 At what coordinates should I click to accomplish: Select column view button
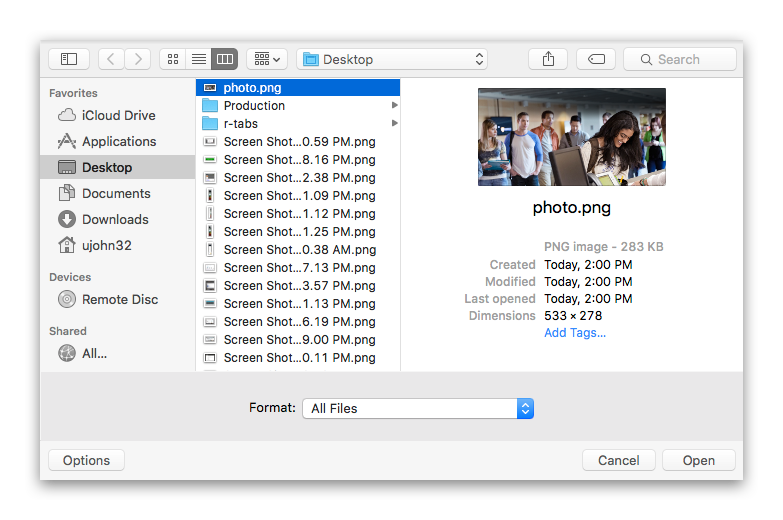click(x=224, y=59)
